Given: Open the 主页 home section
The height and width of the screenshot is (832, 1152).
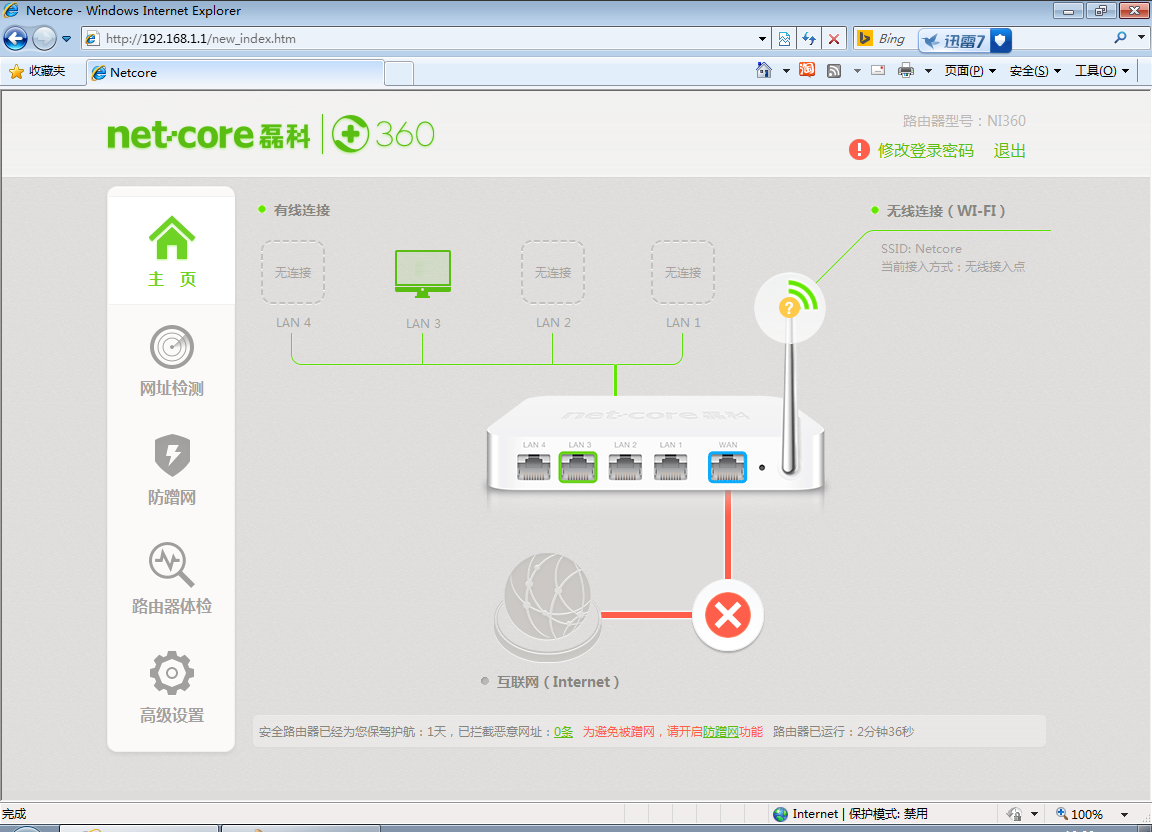Looking at the screenshot, I should [171, 251].
